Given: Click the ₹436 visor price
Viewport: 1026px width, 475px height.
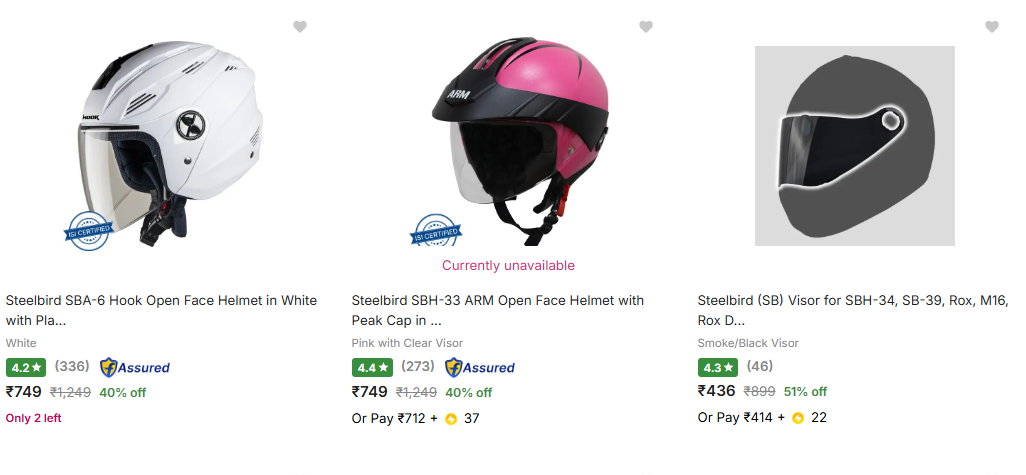Looking at the screenshot, I should pyautogui.click(x=716, y=392).
